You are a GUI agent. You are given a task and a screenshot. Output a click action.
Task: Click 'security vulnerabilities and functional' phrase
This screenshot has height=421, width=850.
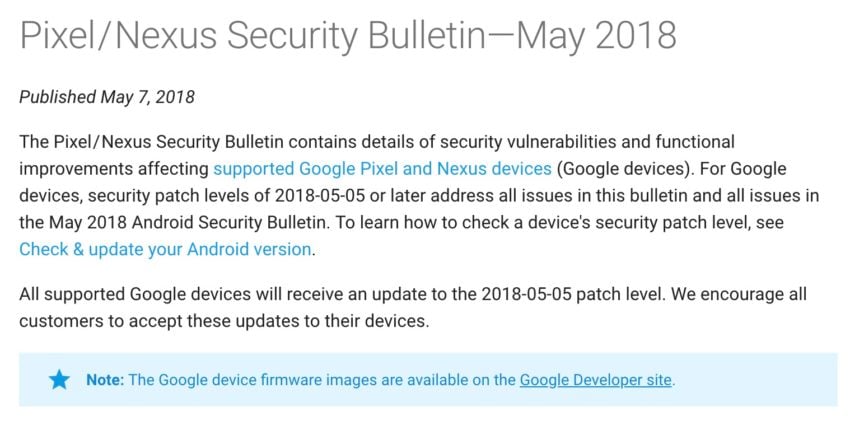pyautogui.click(x=587, y=143)
